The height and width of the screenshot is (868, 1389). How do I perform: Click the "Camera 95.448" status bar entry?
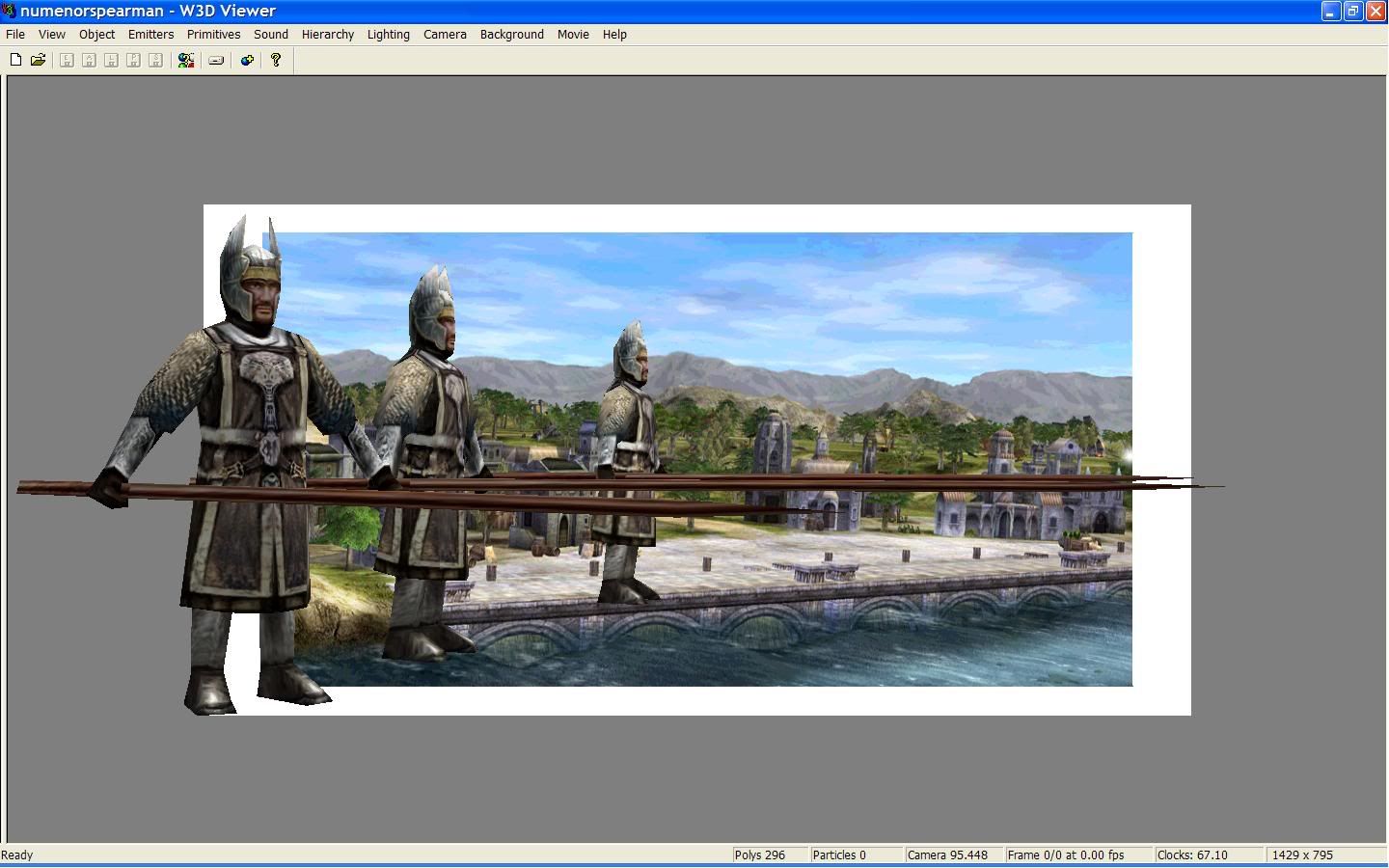coord(948,854)
